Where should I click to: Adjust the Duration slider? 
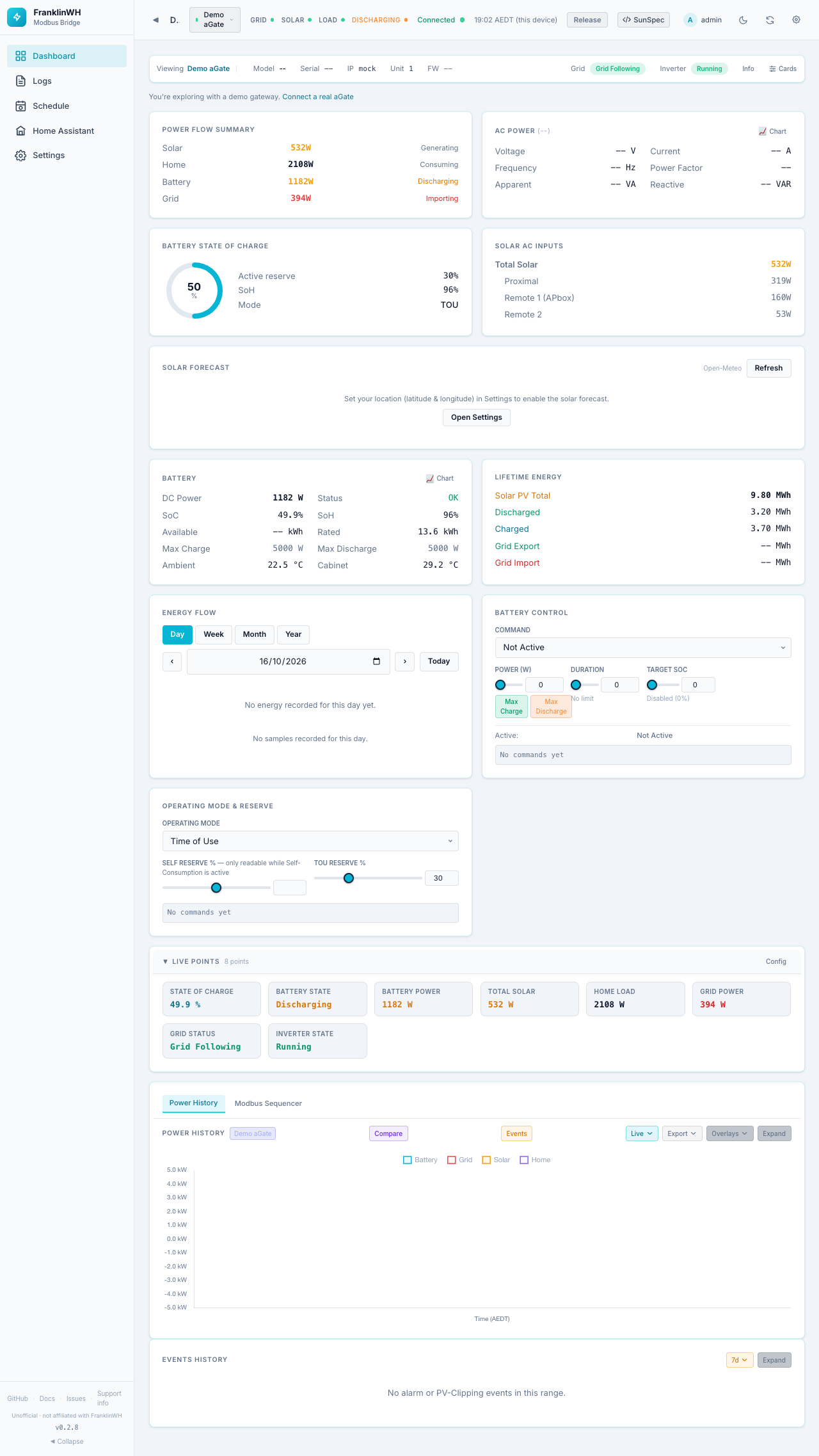point(585,685)
